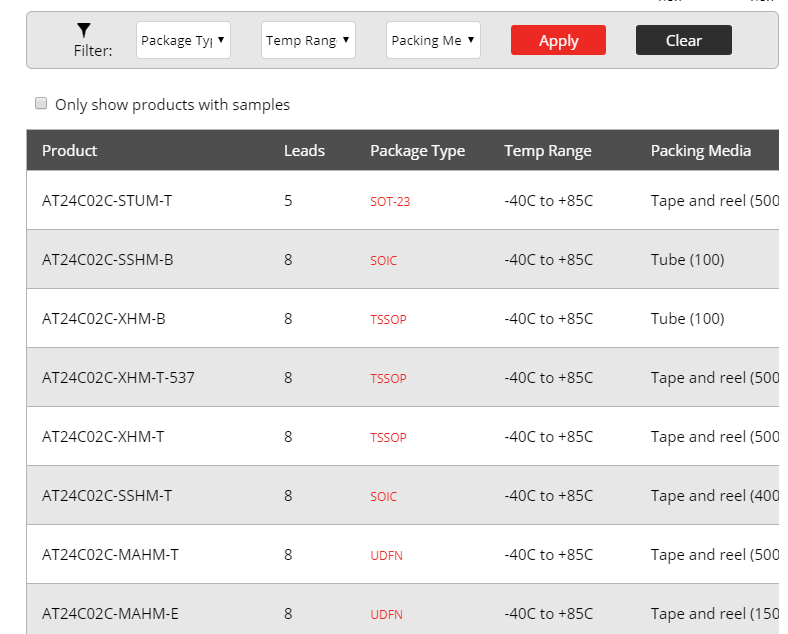The height and width of the screenshot is (634, 788).
Task: Click the funnel filter icon
Action: coord(84,30)
